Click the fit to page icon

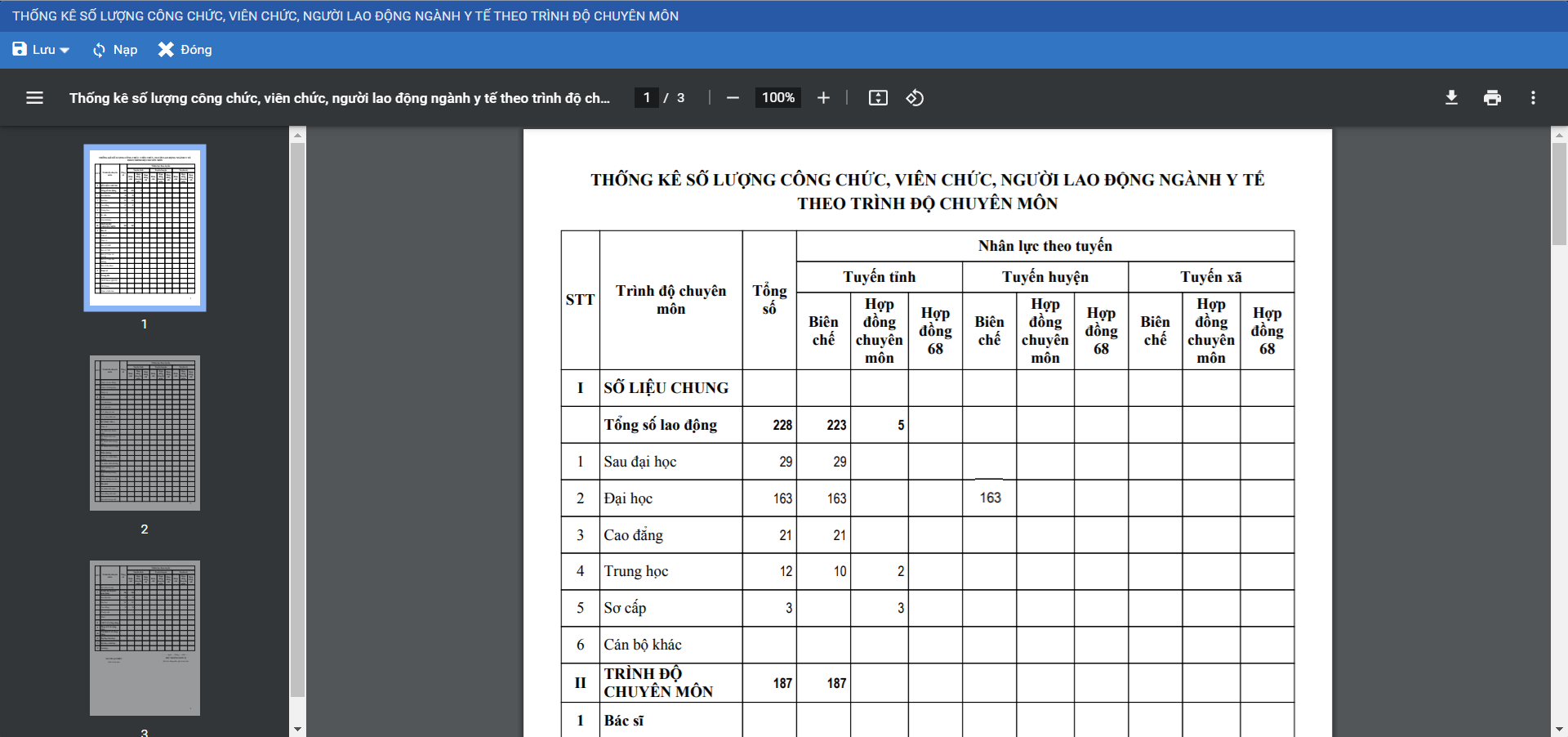pyautogui.click(x=878, y=98)
